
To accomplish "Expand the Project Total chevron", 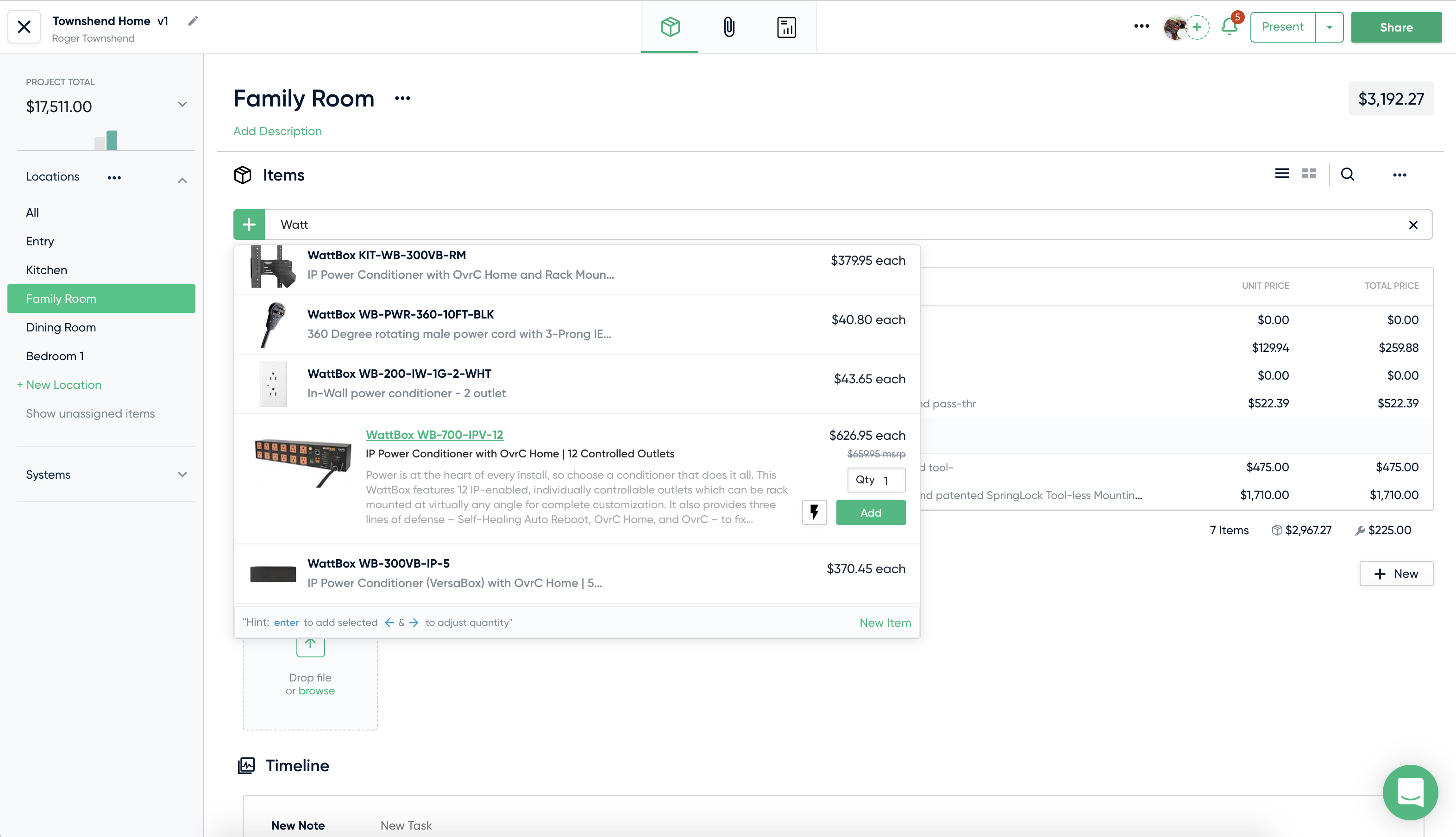I will (182, 105).
